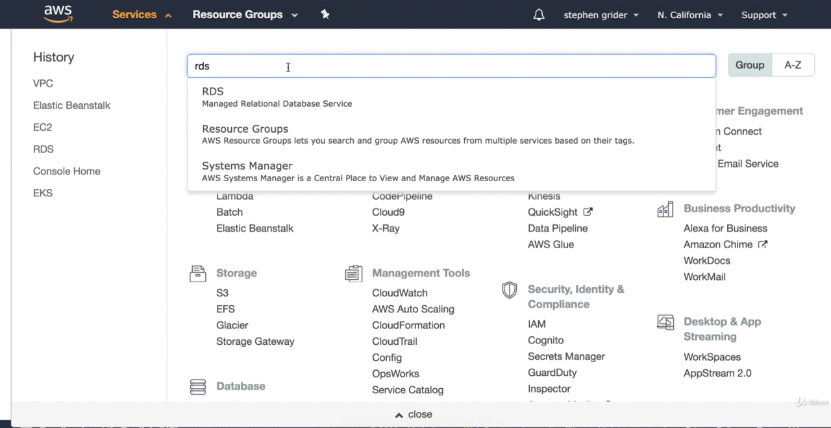
Task: Switch to A-Z view
Action: (793, 65)
